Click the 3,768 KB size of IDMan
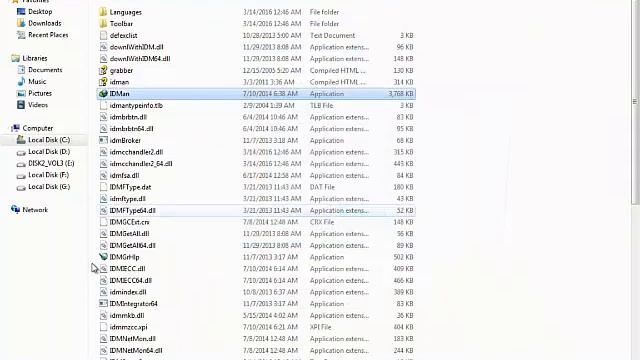This screenshot has width=640, height=360. [x=401, y=94]
